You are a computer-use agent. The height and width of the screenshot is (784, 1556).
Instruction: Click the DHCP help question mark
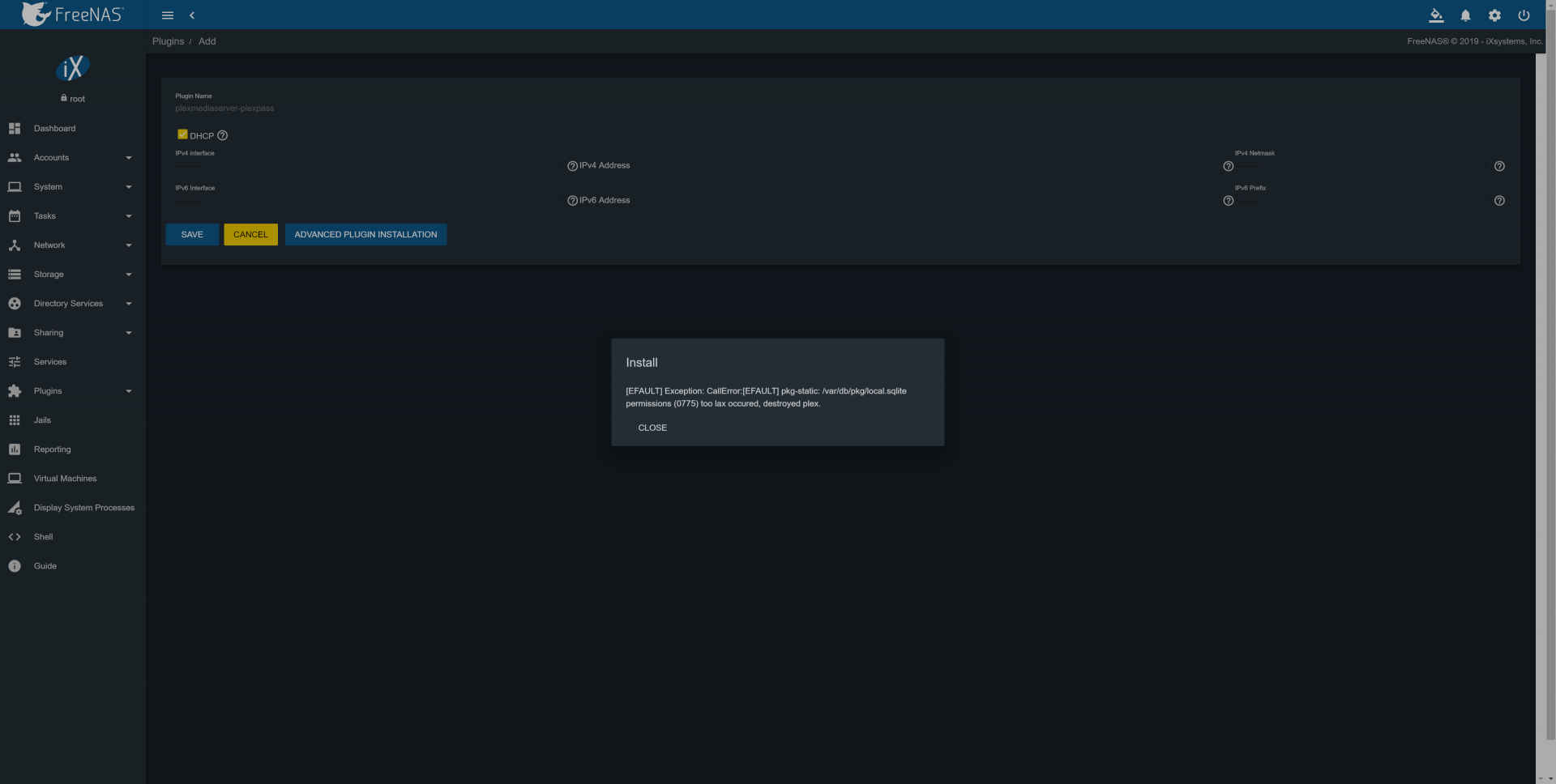[222, 136]
